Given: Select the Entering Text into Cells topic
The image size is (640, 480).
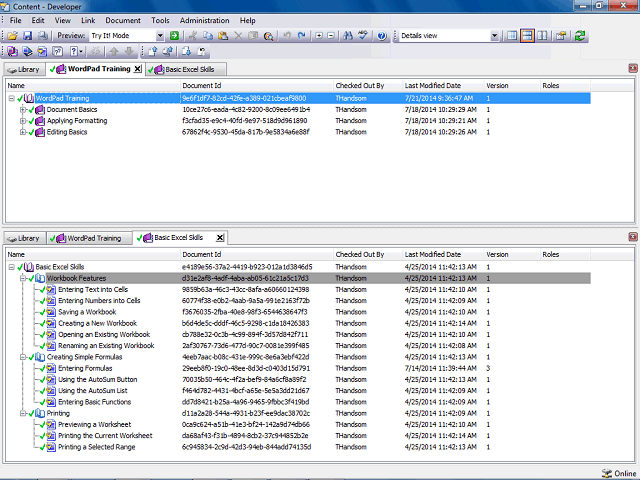Looking at the screenshot, I should pyautogui.click(x=93, y=290).
